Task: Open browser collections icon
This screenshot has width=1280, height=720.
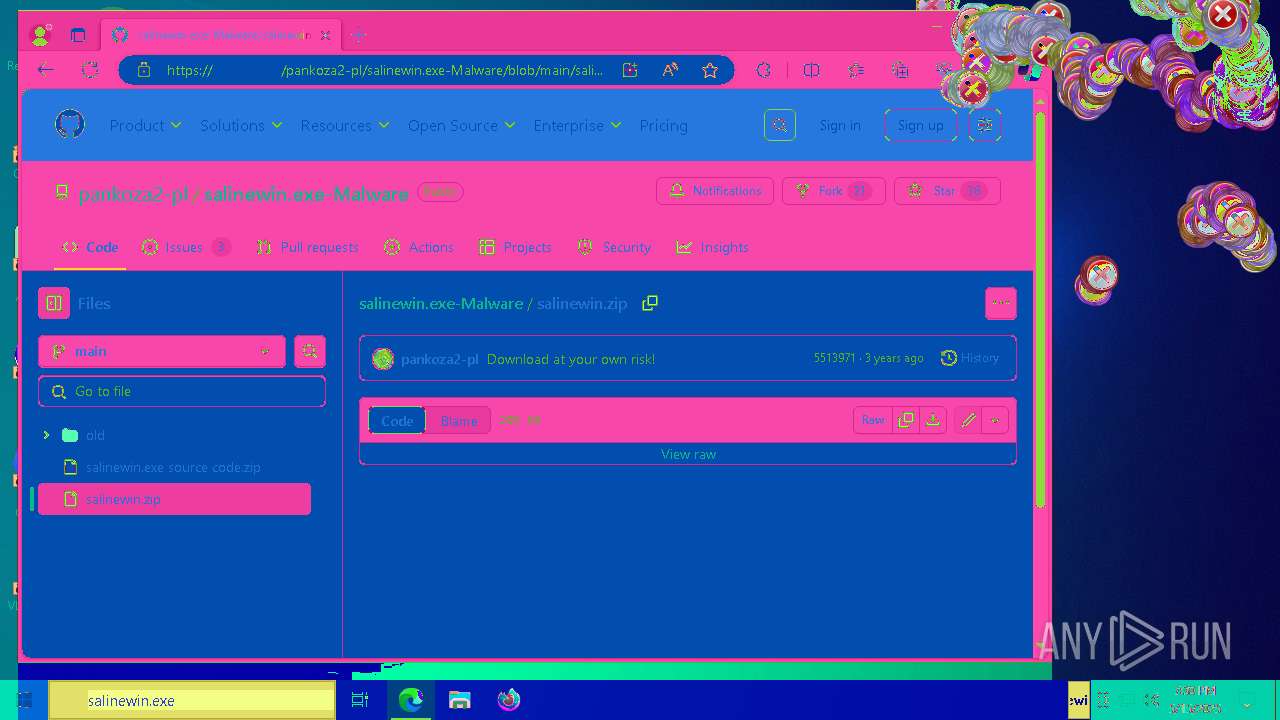Action: [x=900, y=70]
